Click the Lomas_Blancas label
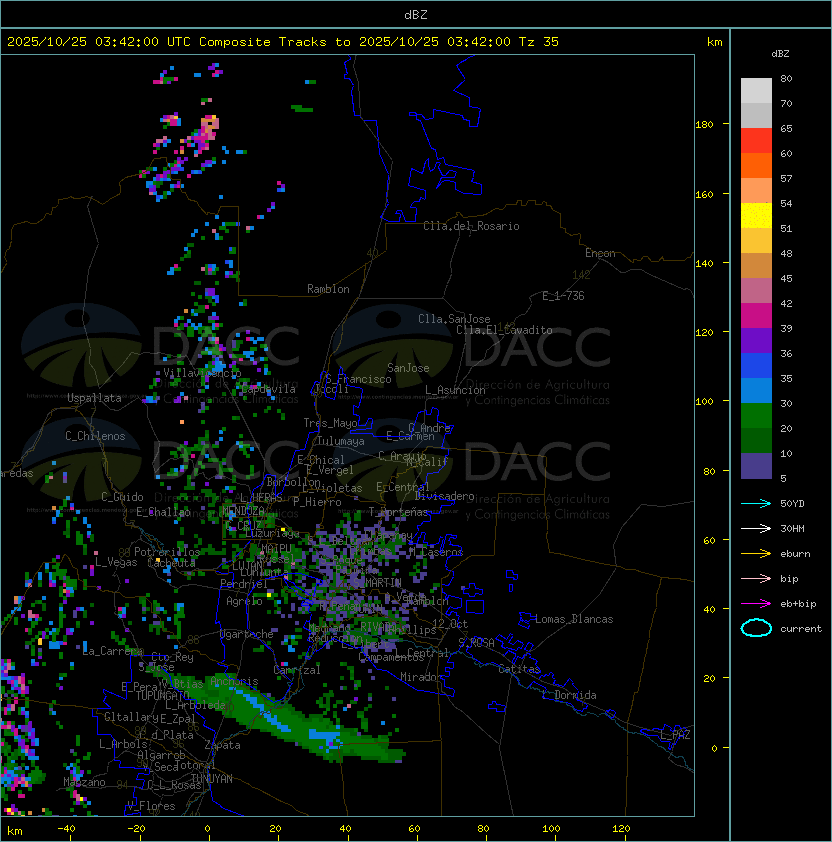The width and height of the screenshot is (832, 842). coord(574,619)
